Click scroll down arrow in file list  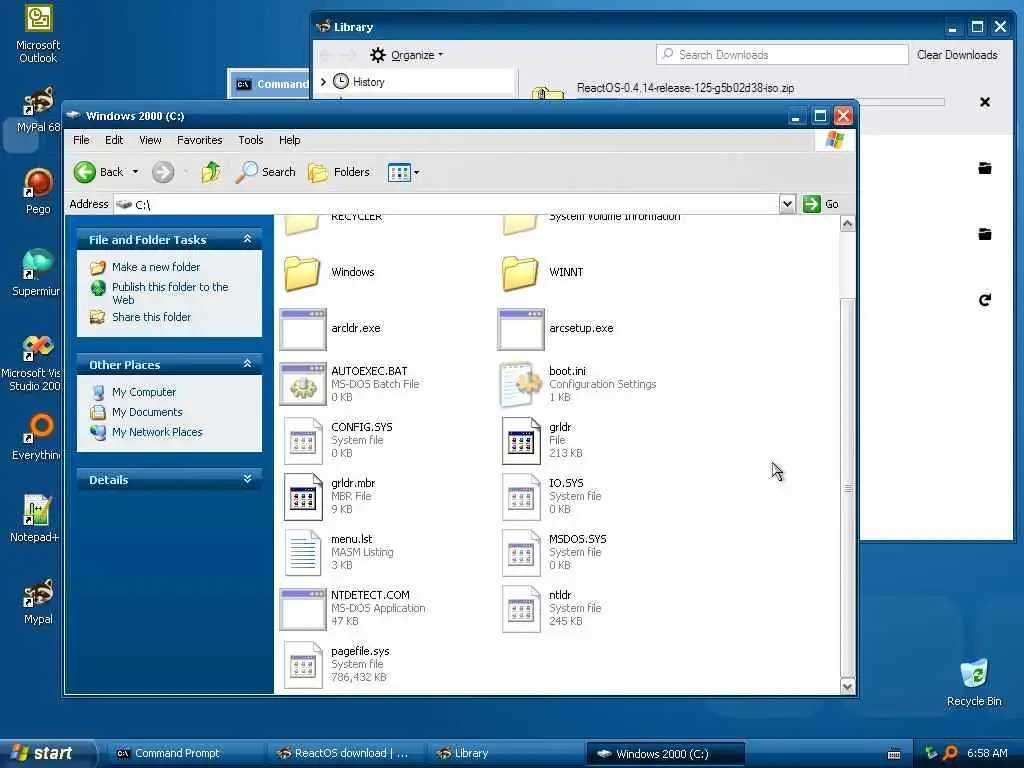click(x=847, y=686)
